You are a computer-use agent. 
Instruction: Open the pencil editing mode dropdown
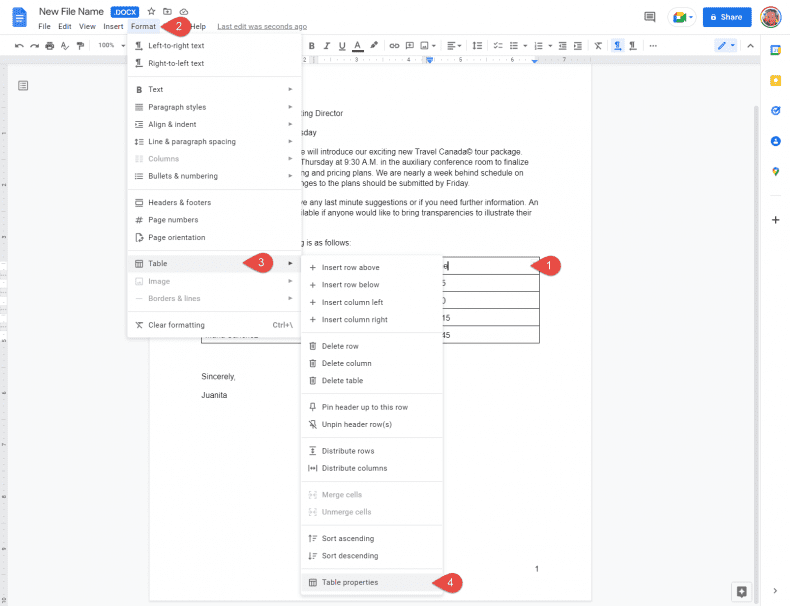pyautogui.click(x=726, y=45)
